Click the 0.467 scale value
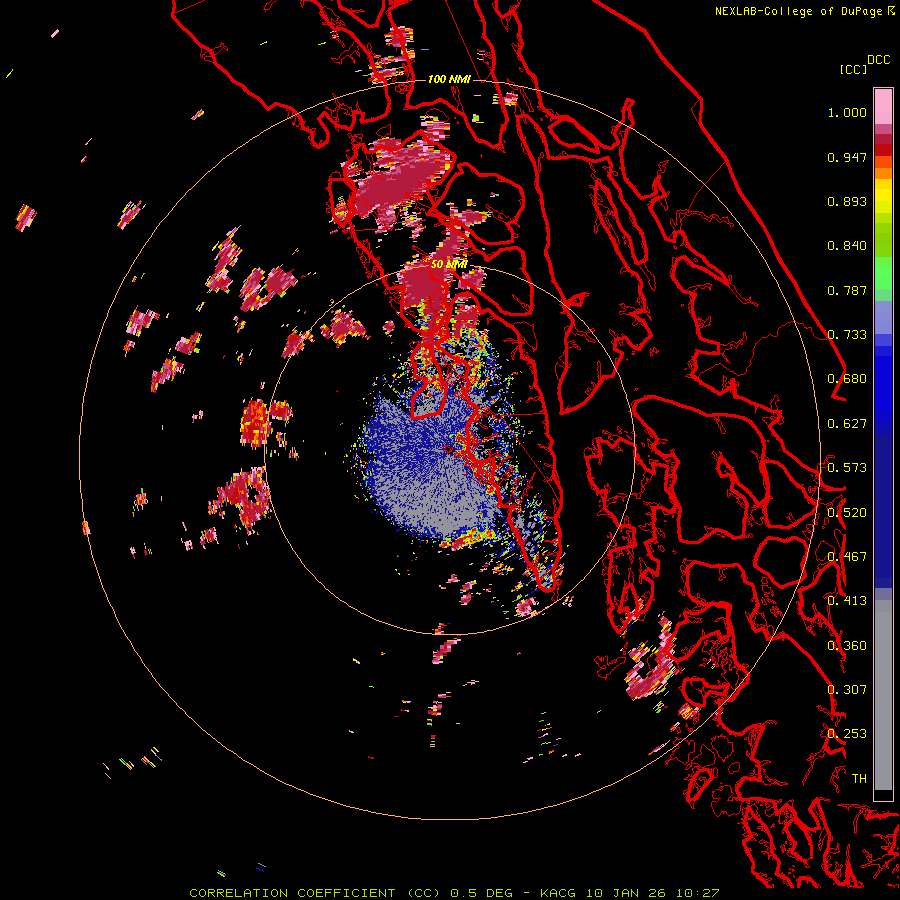The width and height of the screenshot is (900, 900). point(847,557)
